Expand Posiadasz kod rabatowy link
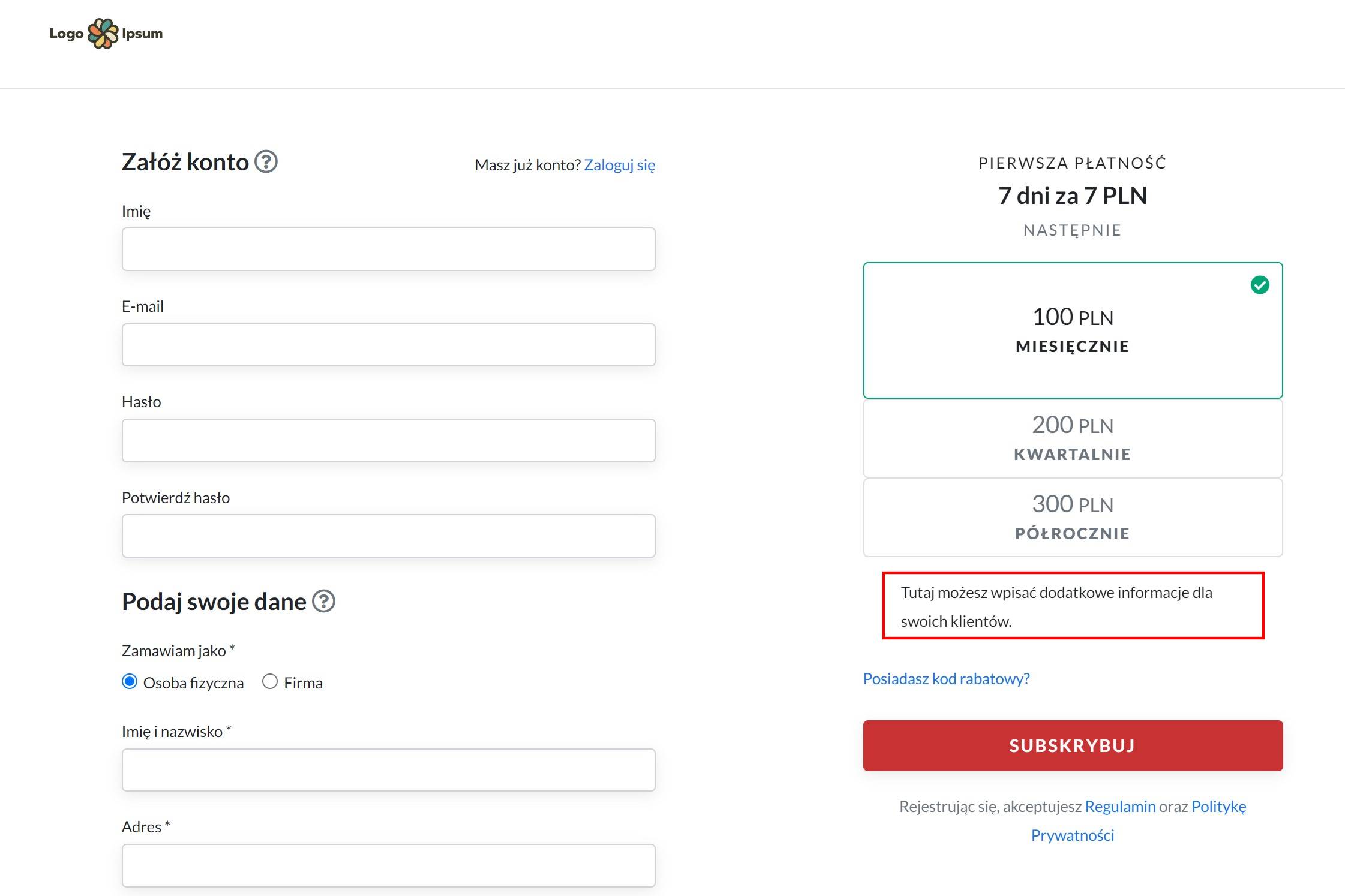 [x=946, y=679]
